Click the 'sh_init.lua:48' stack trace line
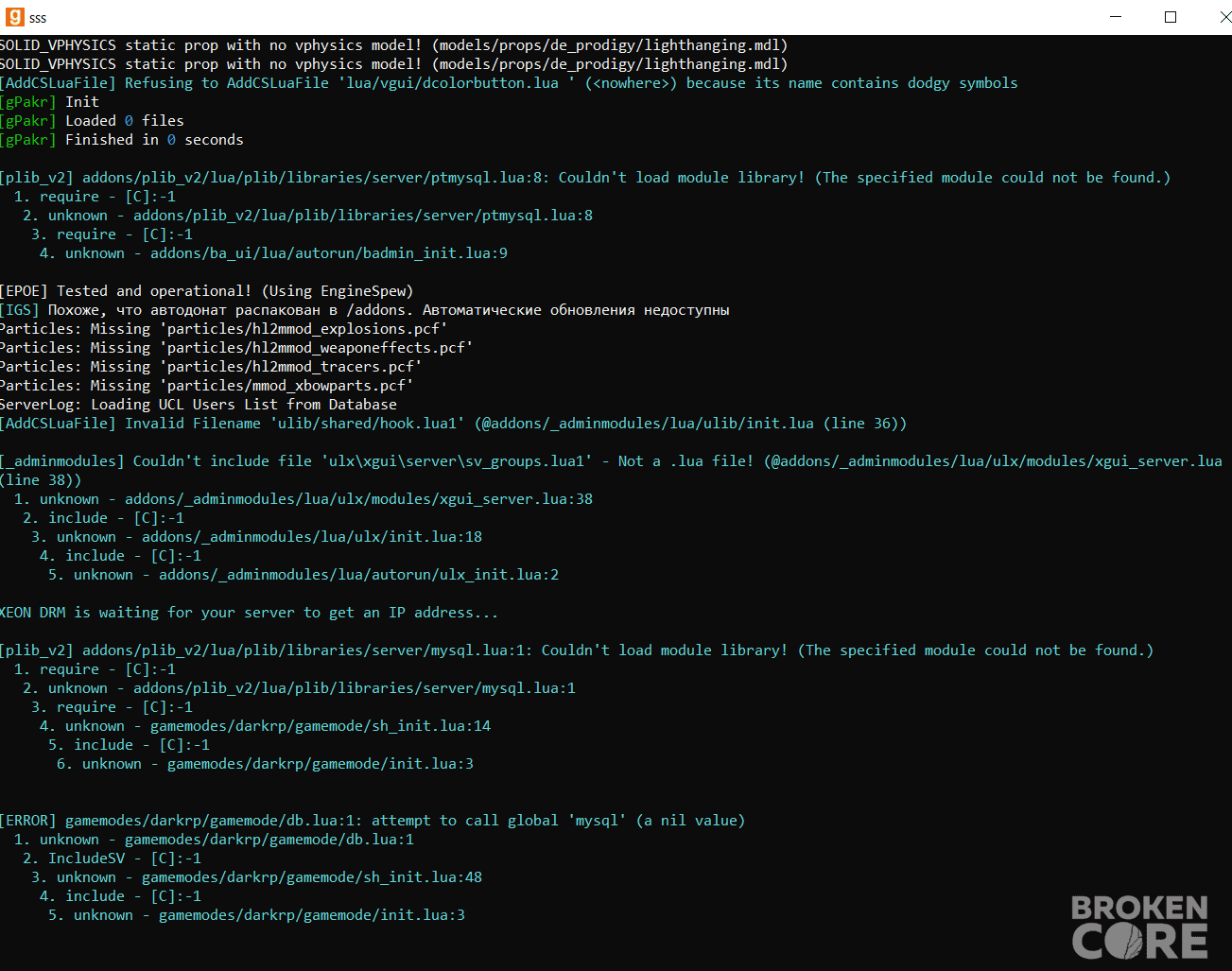 256,877
